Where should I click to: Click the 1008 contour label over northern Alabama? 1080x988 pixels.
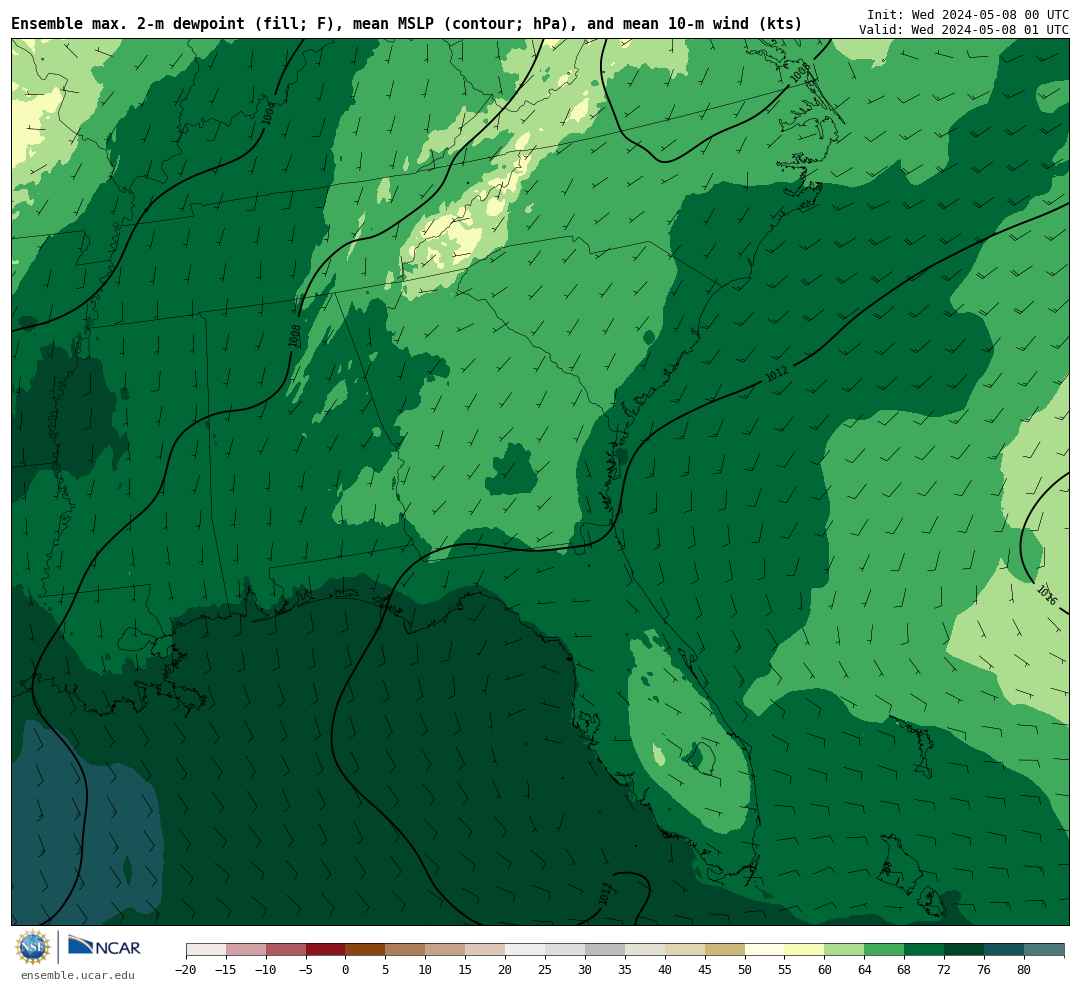294,336
